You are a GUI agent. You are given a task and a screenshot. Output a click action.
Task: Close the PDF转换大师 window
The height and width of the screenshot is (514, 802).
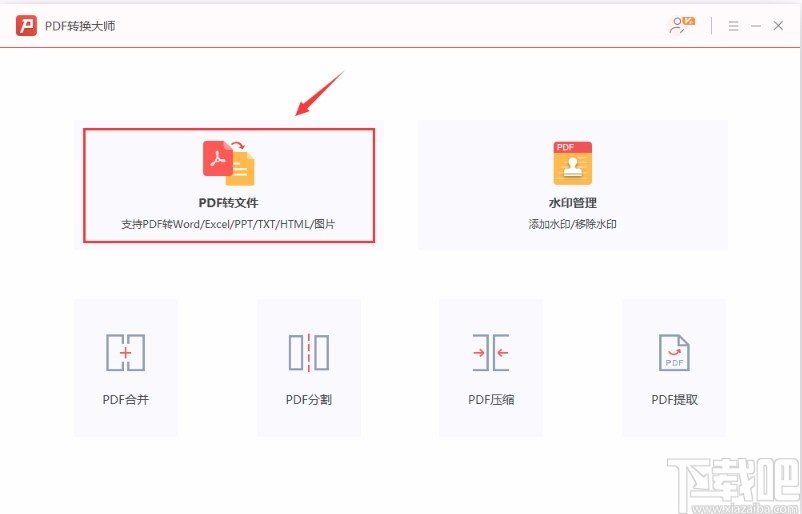point(778,26)
